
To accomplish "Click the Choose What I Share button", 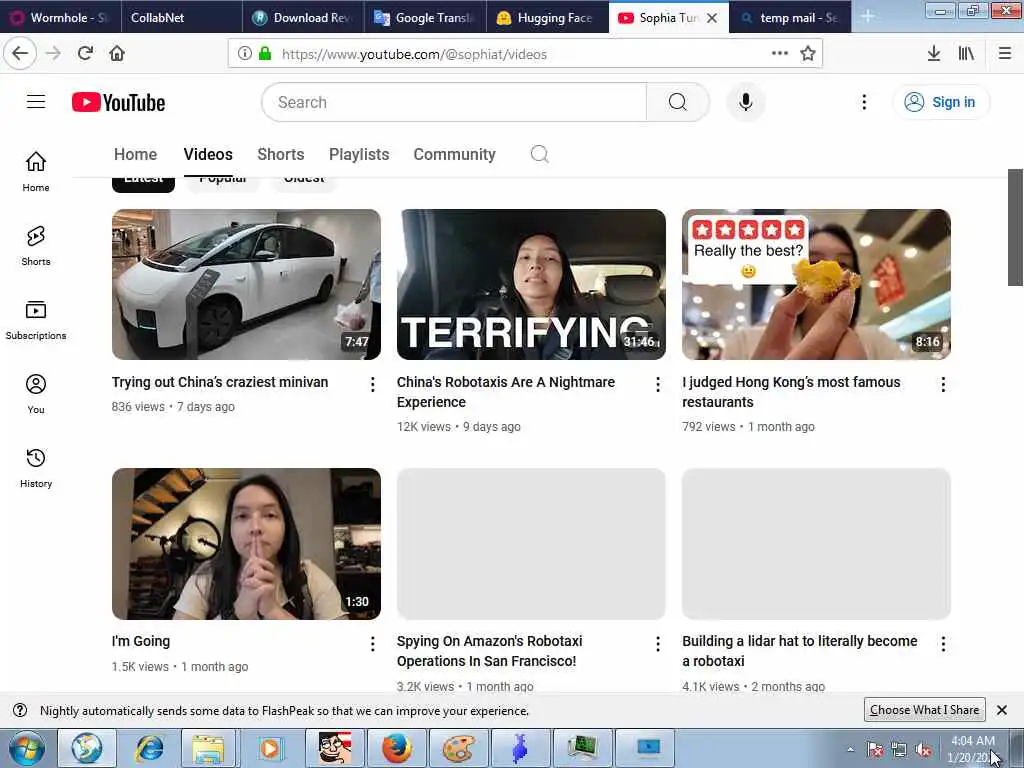I will pyautogui.click(x=924, y=710).
